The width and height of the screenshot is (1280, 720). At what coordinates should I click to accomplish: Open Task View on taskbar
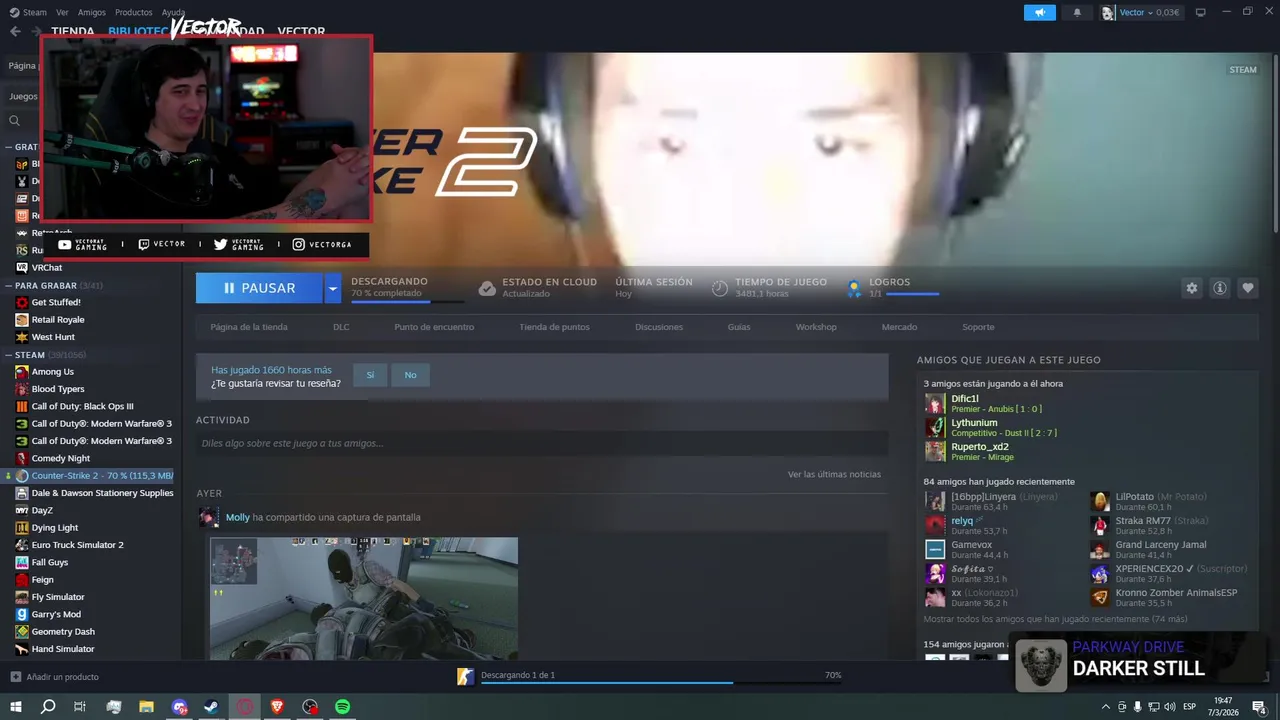(x=80, y=707)
